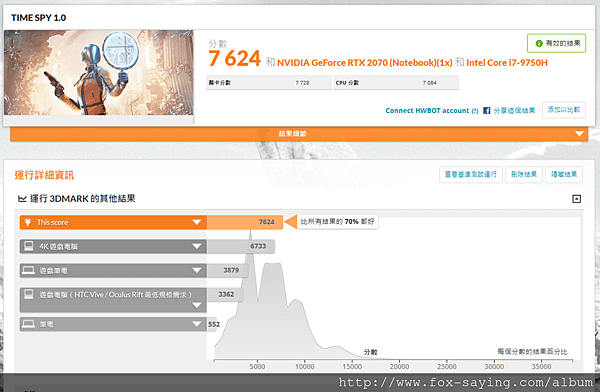Click the laptop icon in the bottom row
This screenshot has height=392, width=600.
click(28, 324)
